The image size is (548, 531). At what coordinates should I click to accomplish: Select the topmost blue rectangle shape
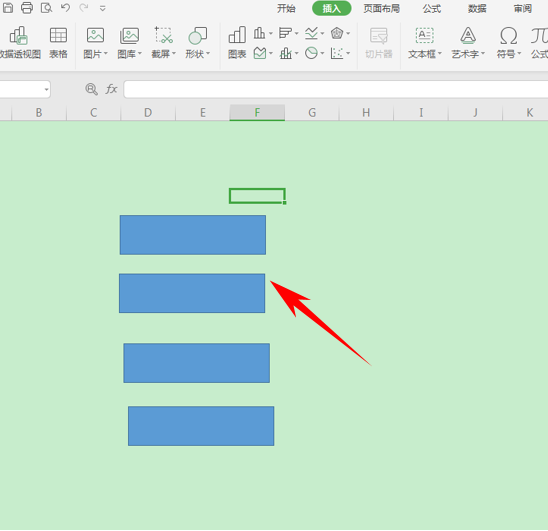pos(193,235)
